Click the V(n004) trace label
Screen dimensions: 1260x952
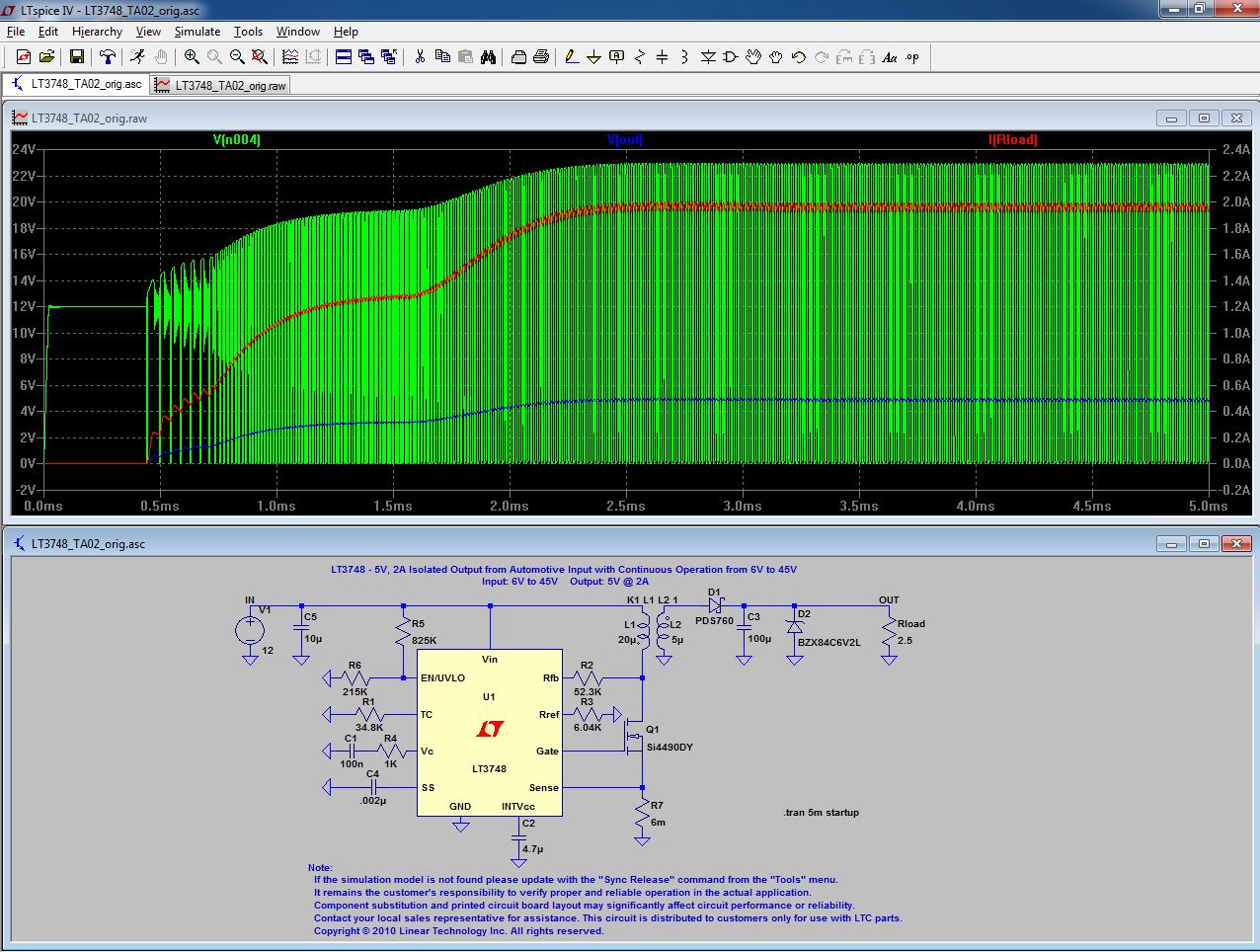click(x=237, y=140)
